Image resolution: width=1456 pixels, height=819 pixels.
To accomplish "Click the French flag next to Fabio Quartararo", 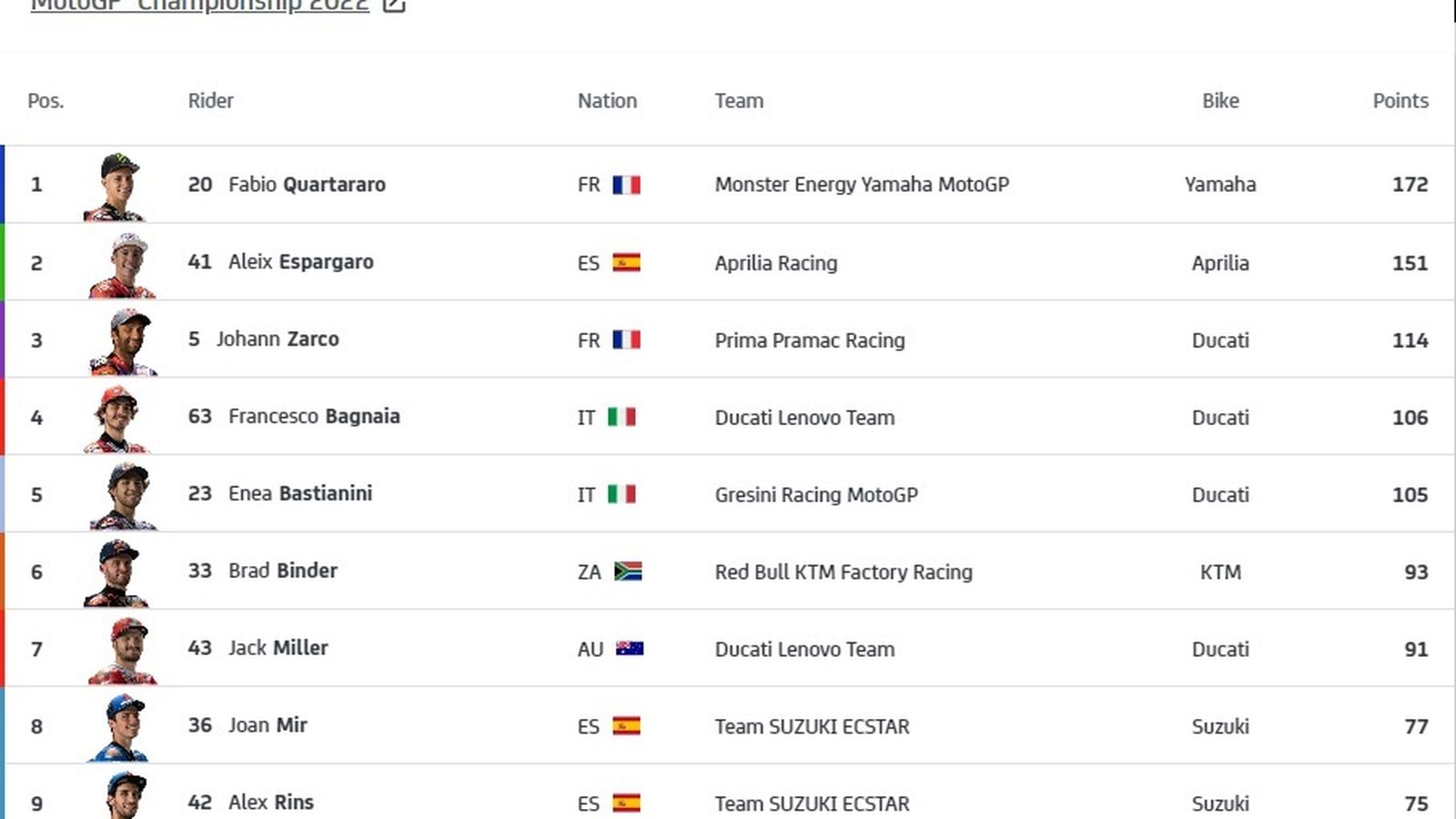I will tap(627, 185).
